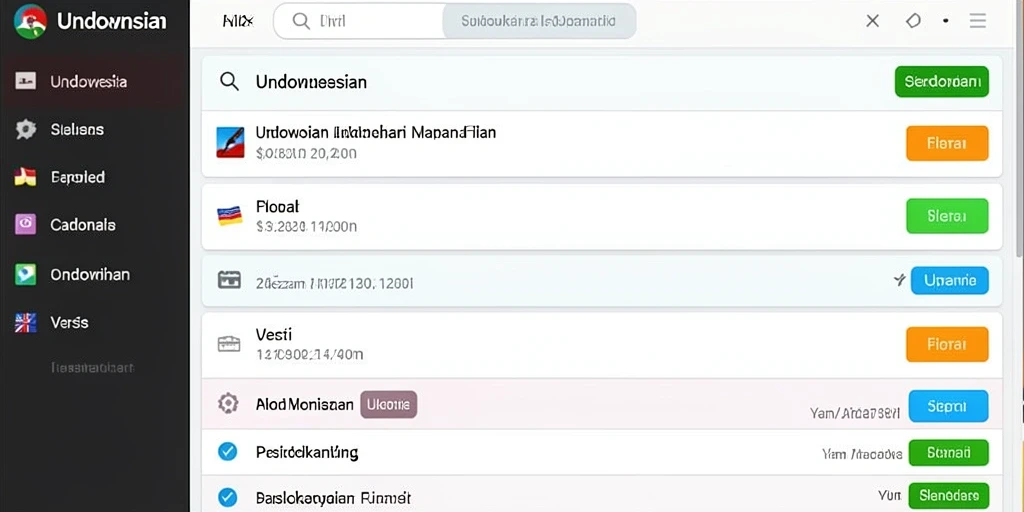1024x512 pixels.
Task: Click the top search input field
Action: click(x=455, y=21)
